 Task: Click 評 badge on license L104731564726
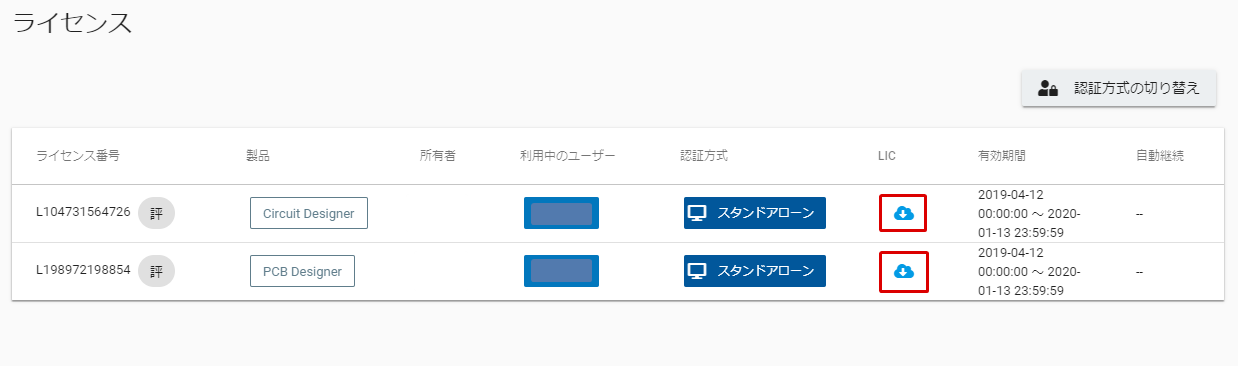[156, 213]
